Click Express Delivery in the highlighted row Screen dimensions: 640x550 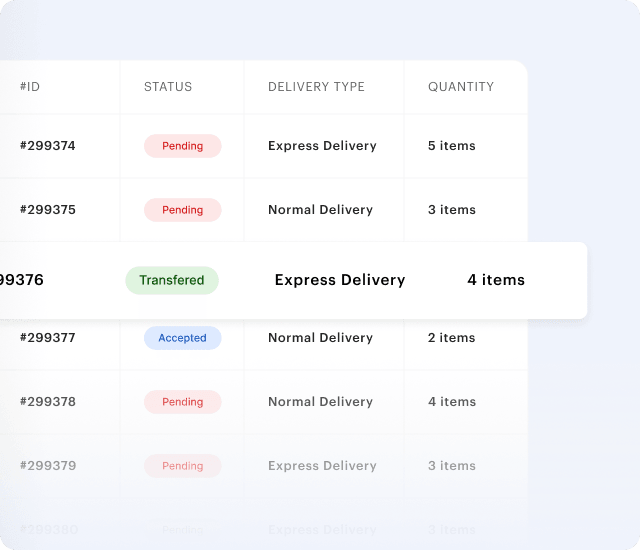[x=340, y=280]
